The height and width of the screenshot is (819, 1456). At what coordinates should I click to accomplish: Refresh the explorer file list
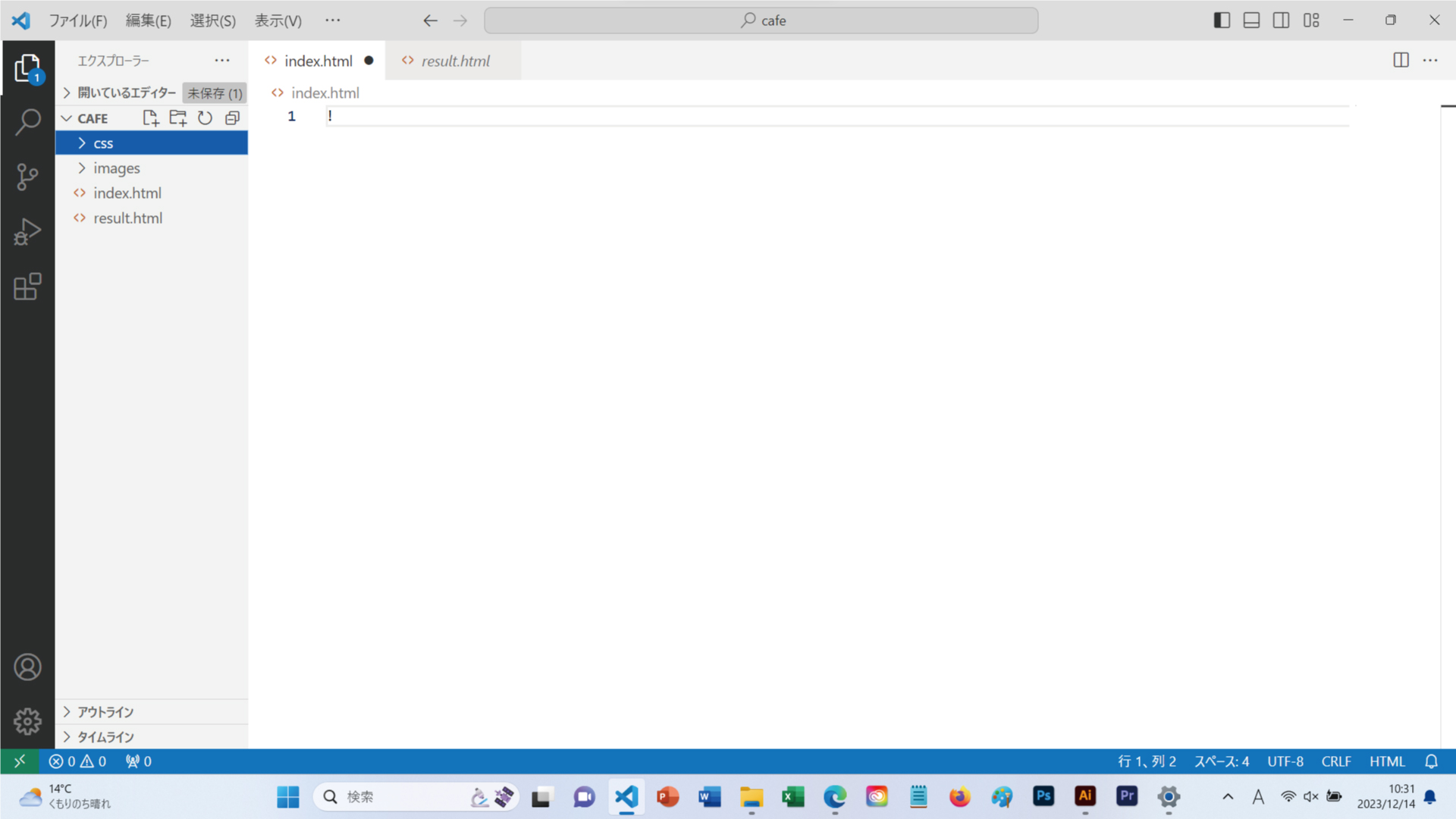(x=205, y=118)
